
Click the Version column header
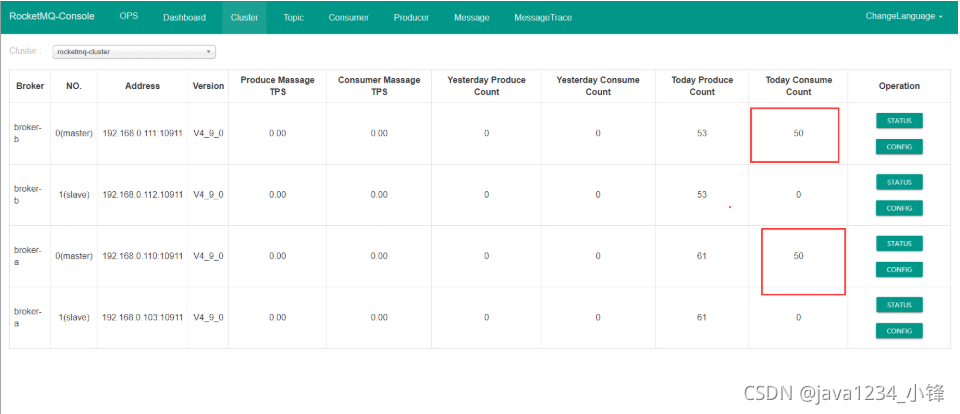tap(208, 86)
